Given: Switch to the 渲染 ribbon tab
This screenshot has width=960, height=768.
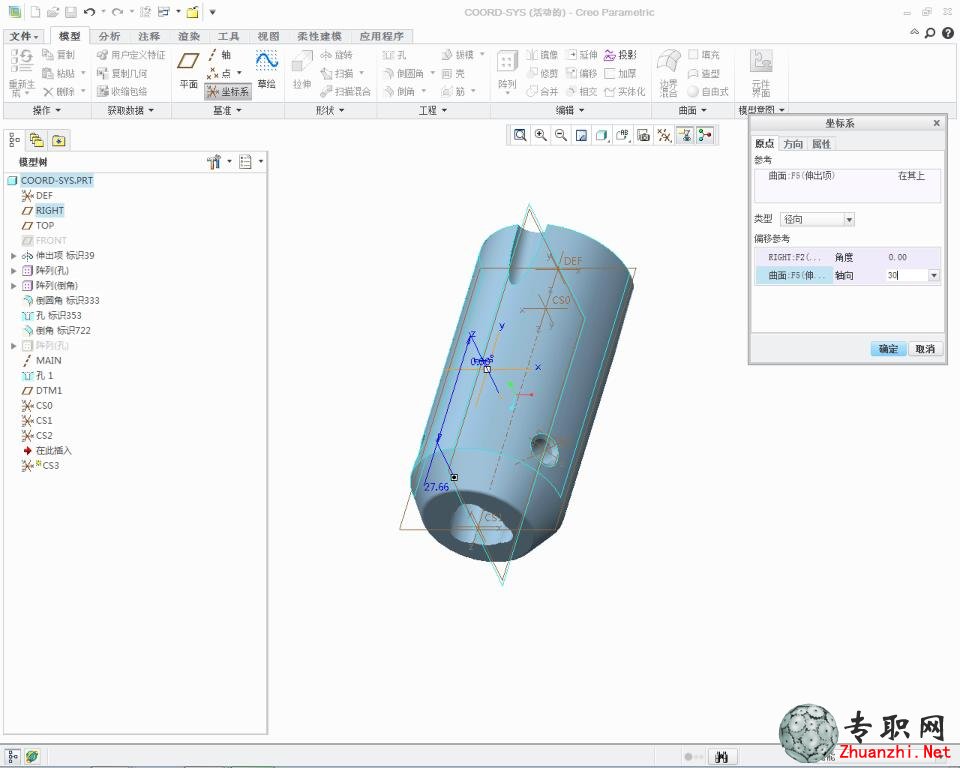Looking at the screenshot, I should (189, 36).
